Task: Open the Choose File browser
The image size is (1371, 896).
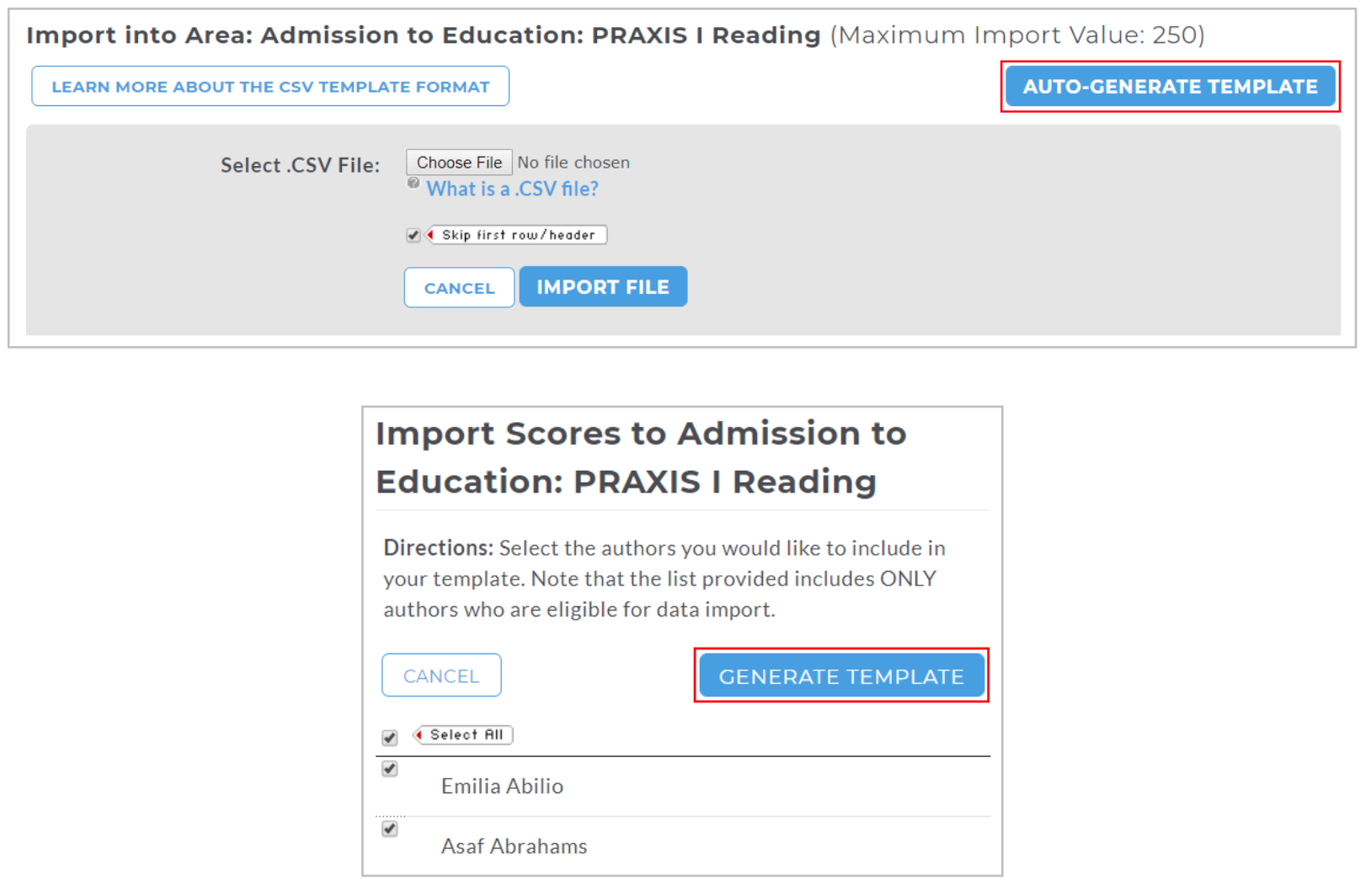Action: [x=459, y=163]
